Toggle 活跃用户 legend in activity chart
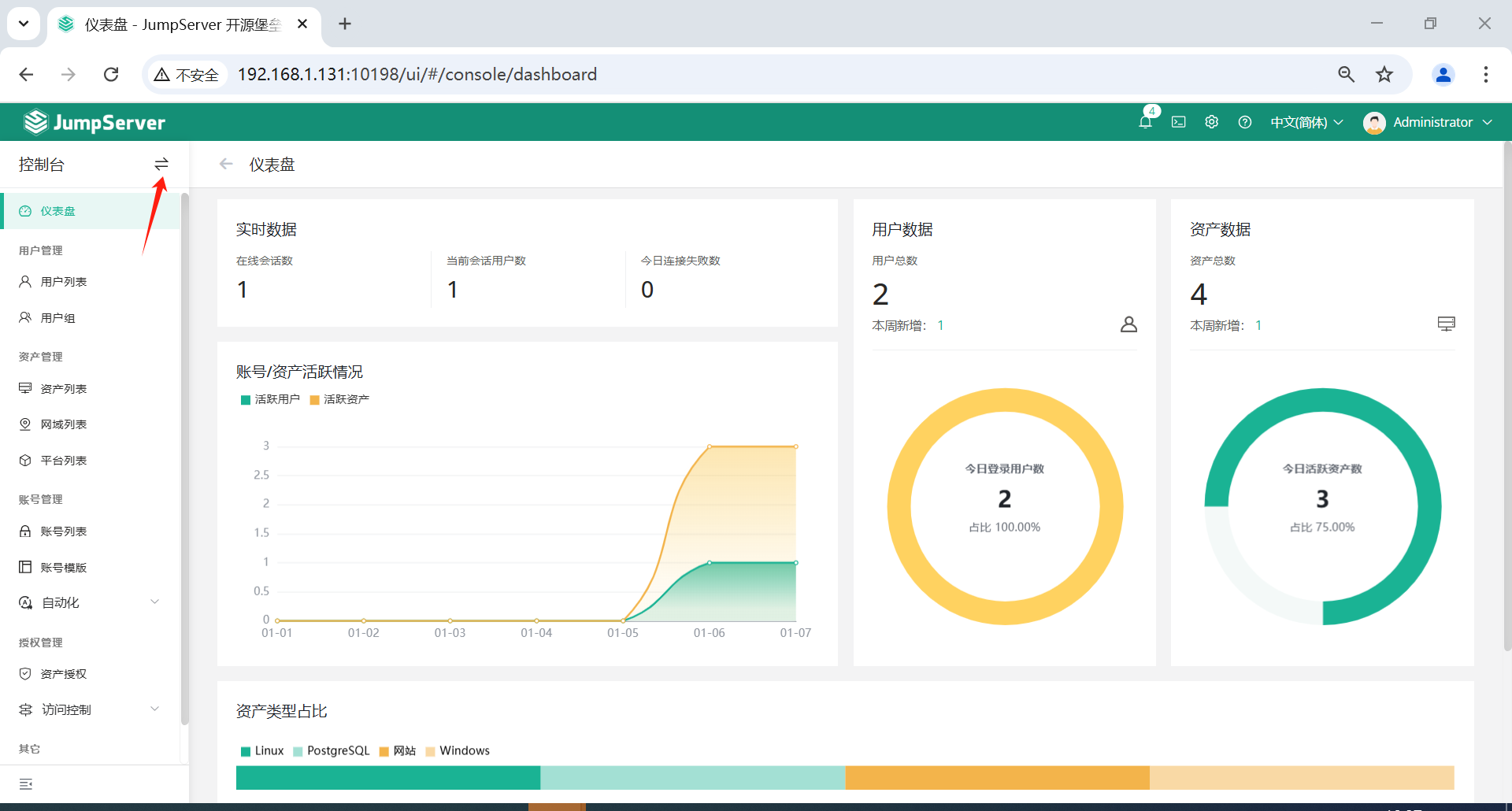 [x=270, y=399]
